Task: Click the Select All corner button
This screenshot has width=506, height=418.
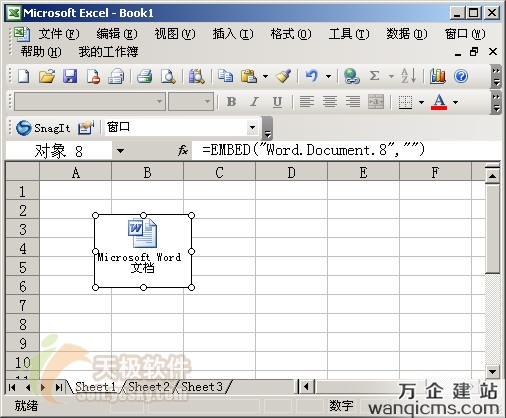Action: [22, 172]
